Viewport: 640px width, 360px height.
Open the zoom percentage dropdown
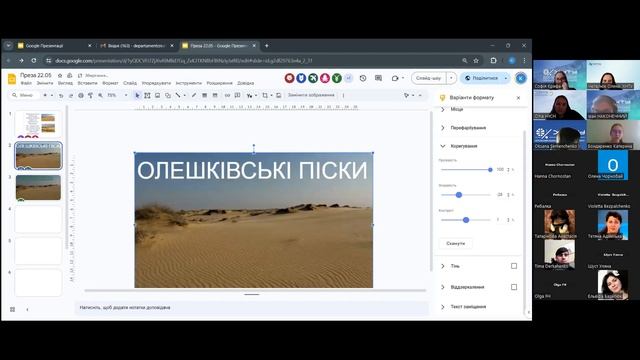pos(126,96)
